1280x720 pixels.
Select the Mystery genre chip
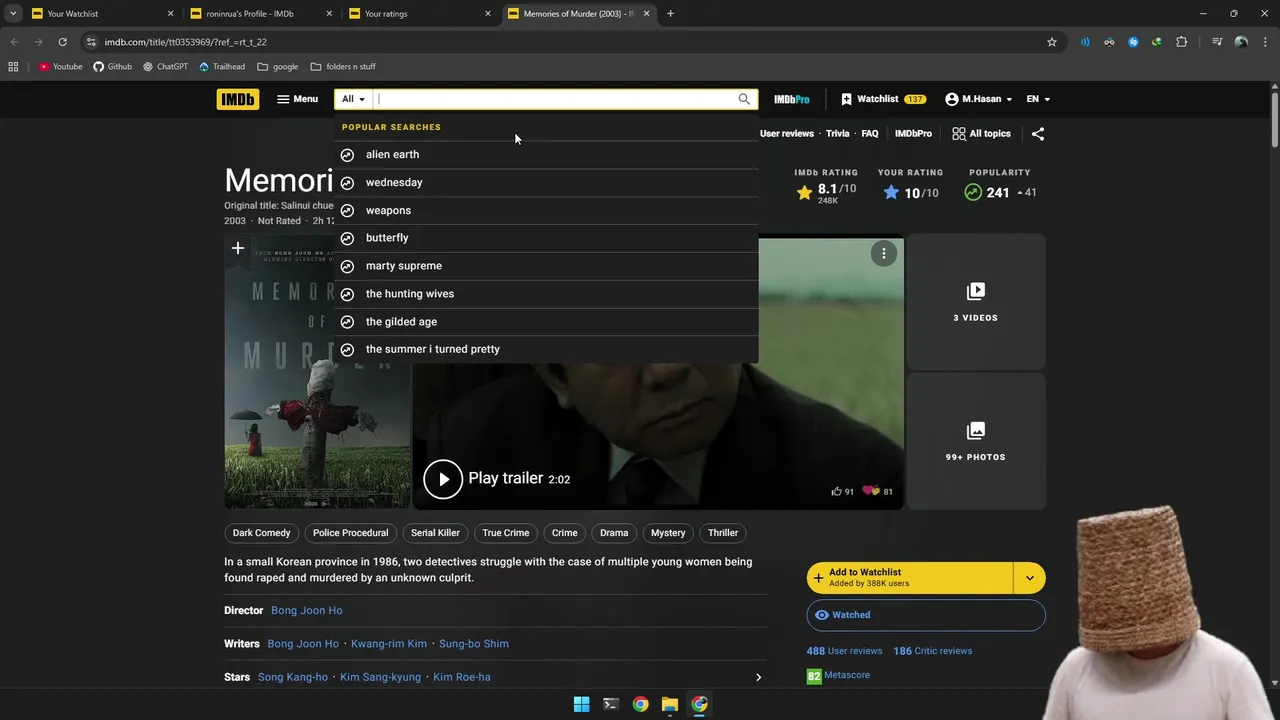click(x=668, y=533)
